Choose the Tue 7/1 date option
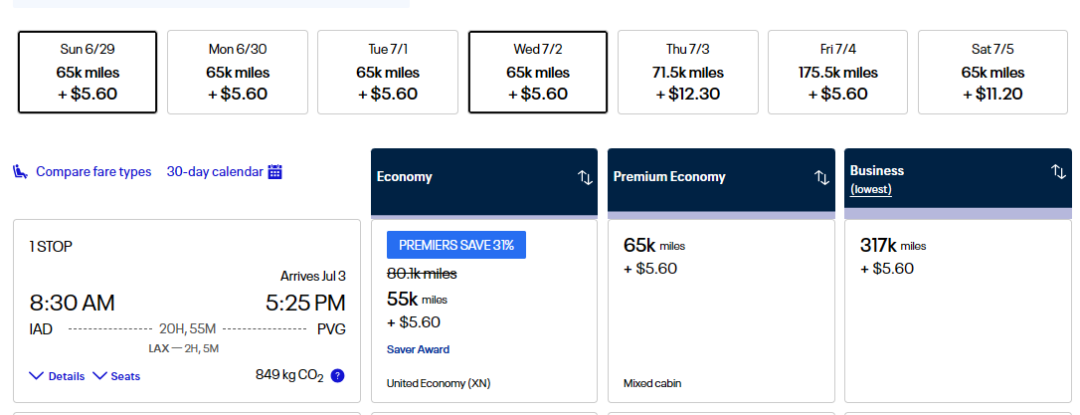The height and width of the screenshot is (415, 1080). [387, 72]
